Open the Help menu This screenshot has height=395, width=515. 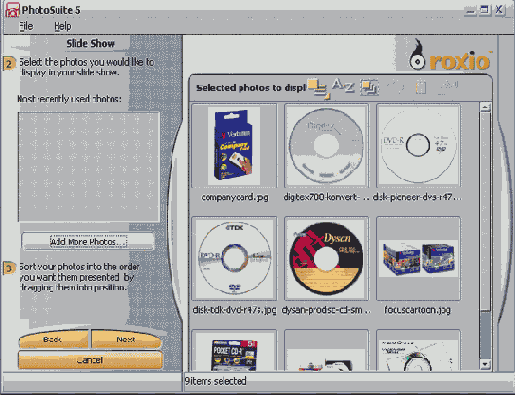click(x=63, y=26)
